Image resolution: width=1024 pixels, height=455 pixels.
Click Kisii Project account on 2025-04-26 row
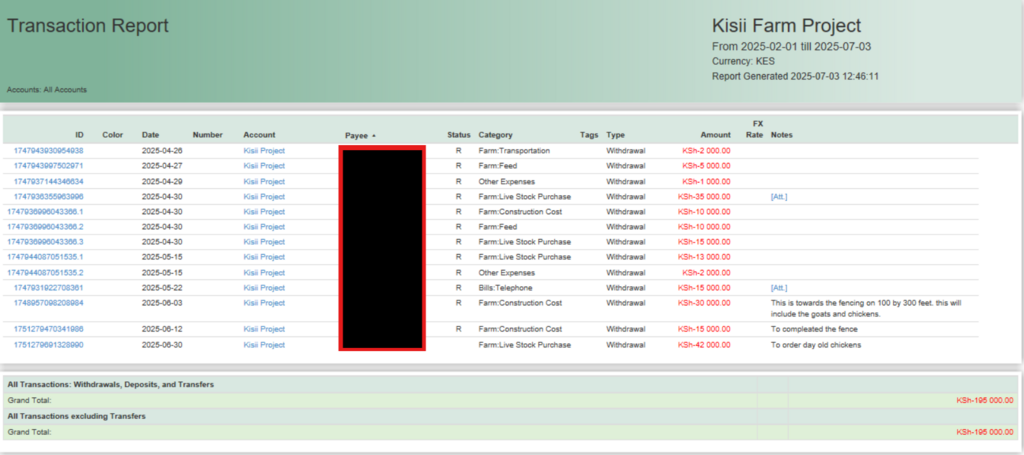(x=264, y=151)
